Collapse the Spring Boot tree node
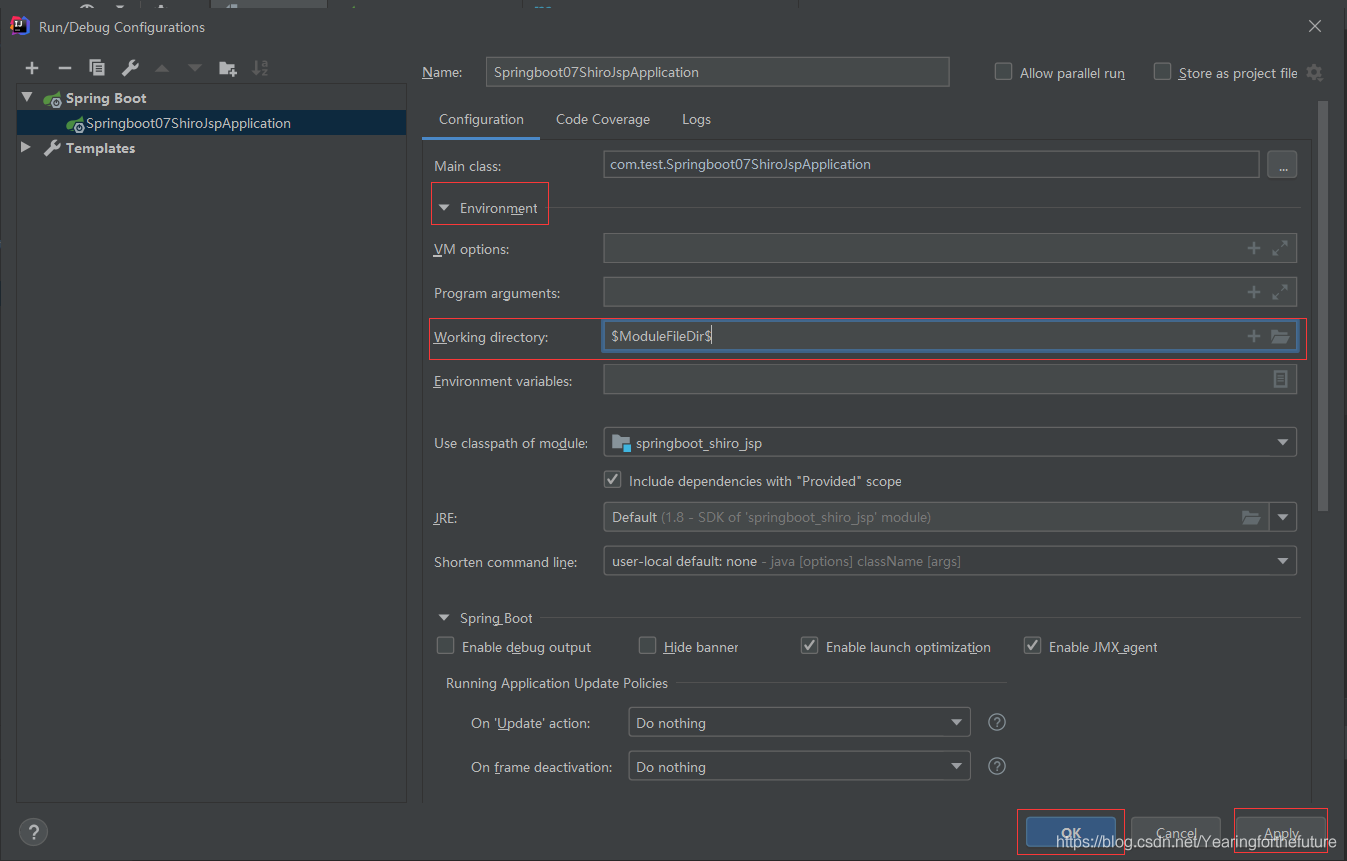This screenshot has width=1347, height=861. 27,98
